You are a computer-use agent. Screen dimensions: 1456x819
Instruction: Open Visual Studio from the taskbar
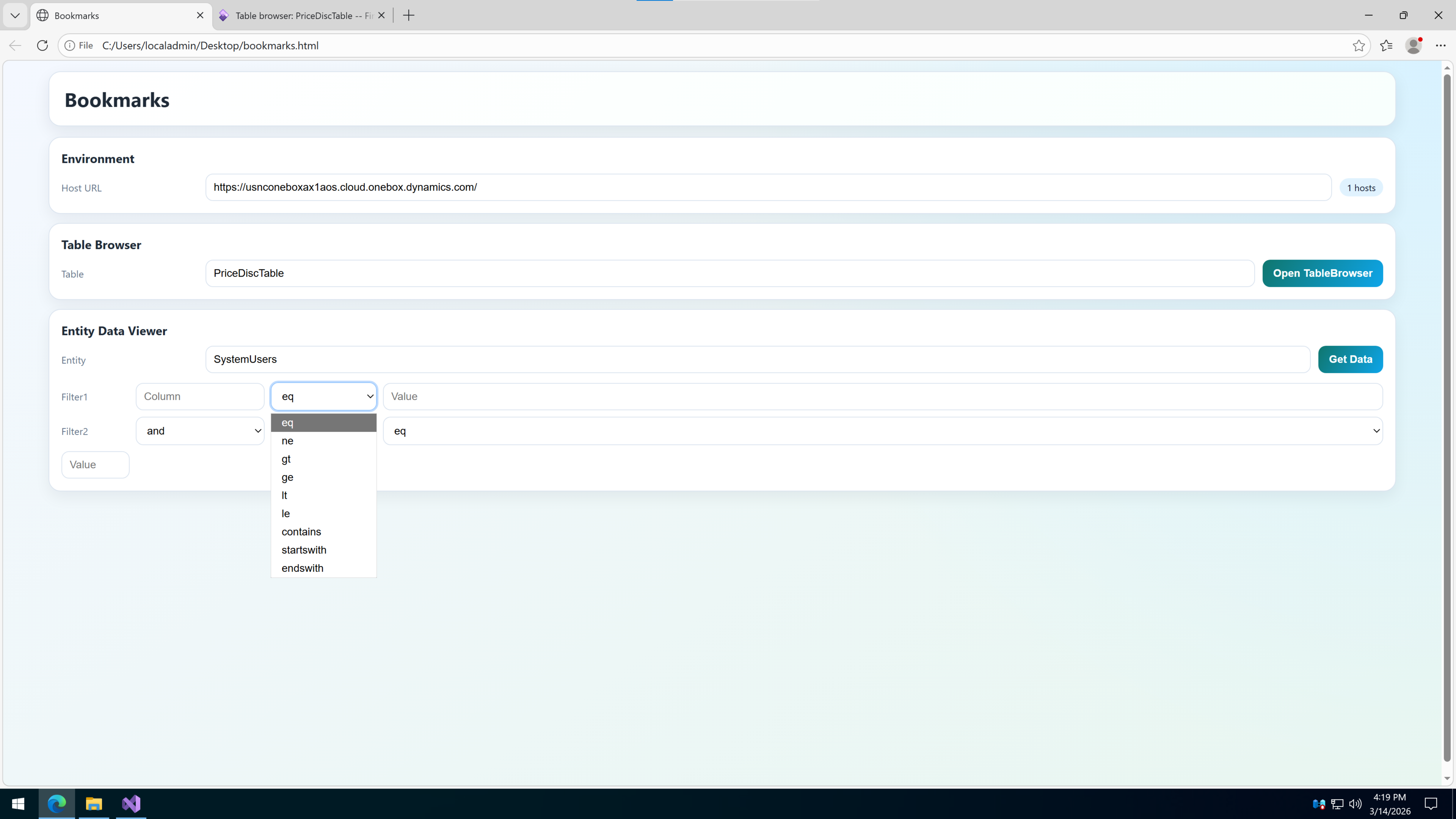(x=131, y=803)
